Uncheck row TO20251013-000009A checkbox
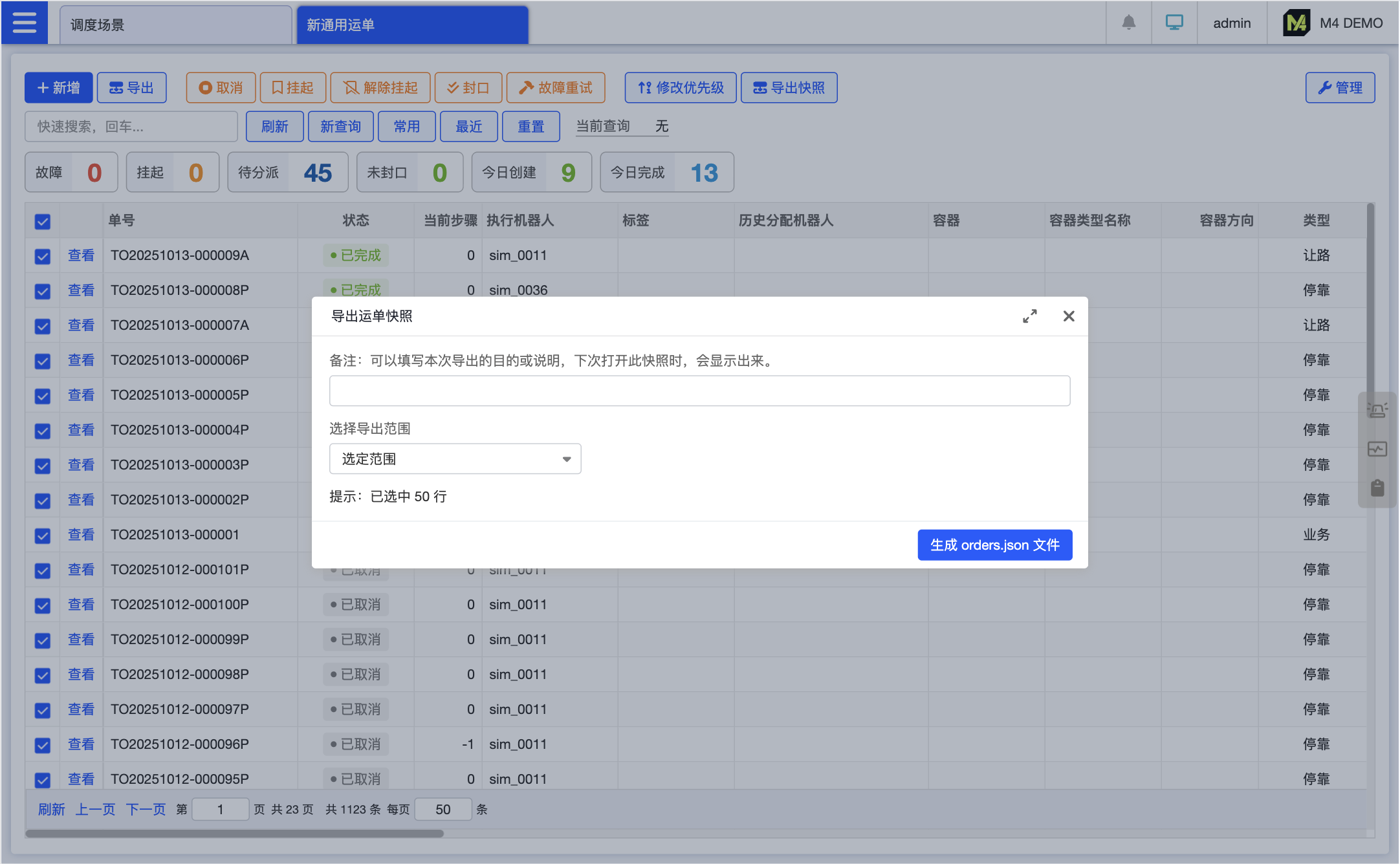 click(43, 256)
